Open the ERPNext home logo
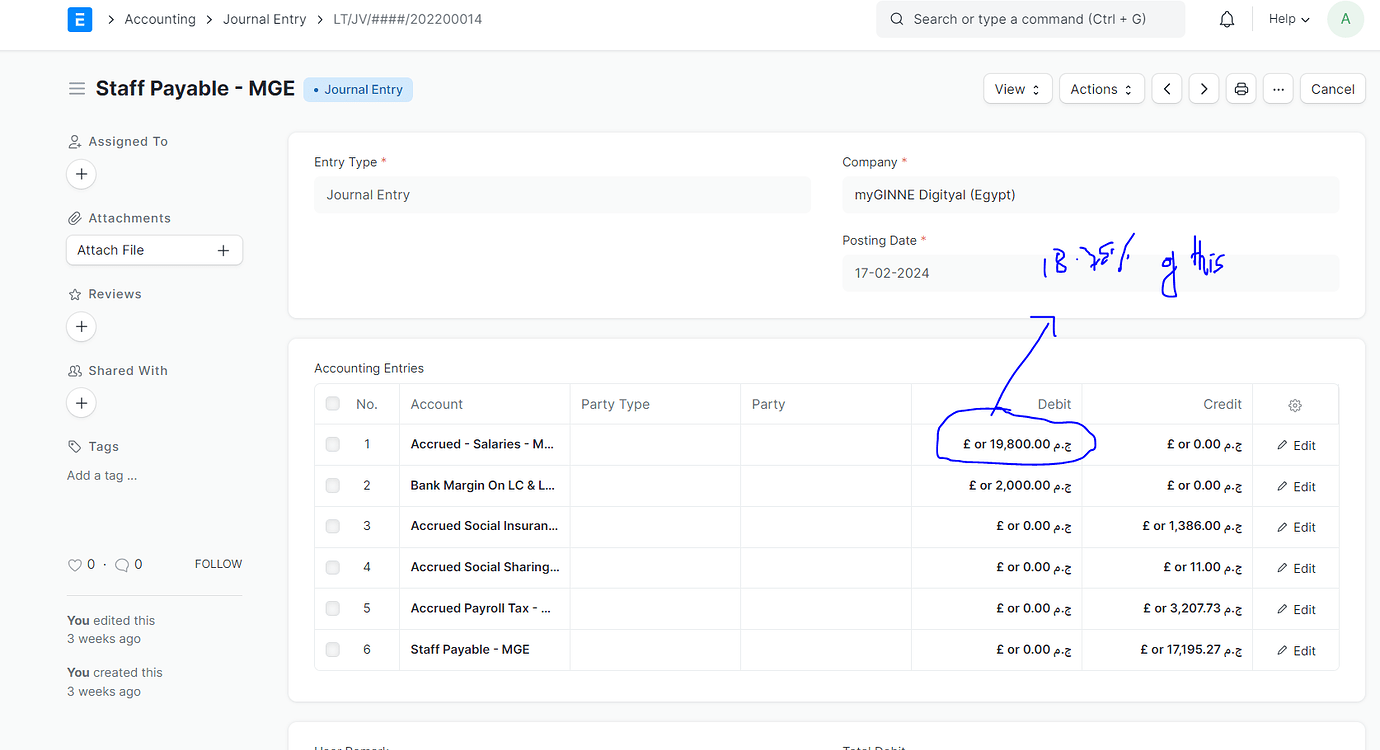Image resolution: width=1380 pixels, height=750 pixels. pyautogui.click(x=79, y=19)
